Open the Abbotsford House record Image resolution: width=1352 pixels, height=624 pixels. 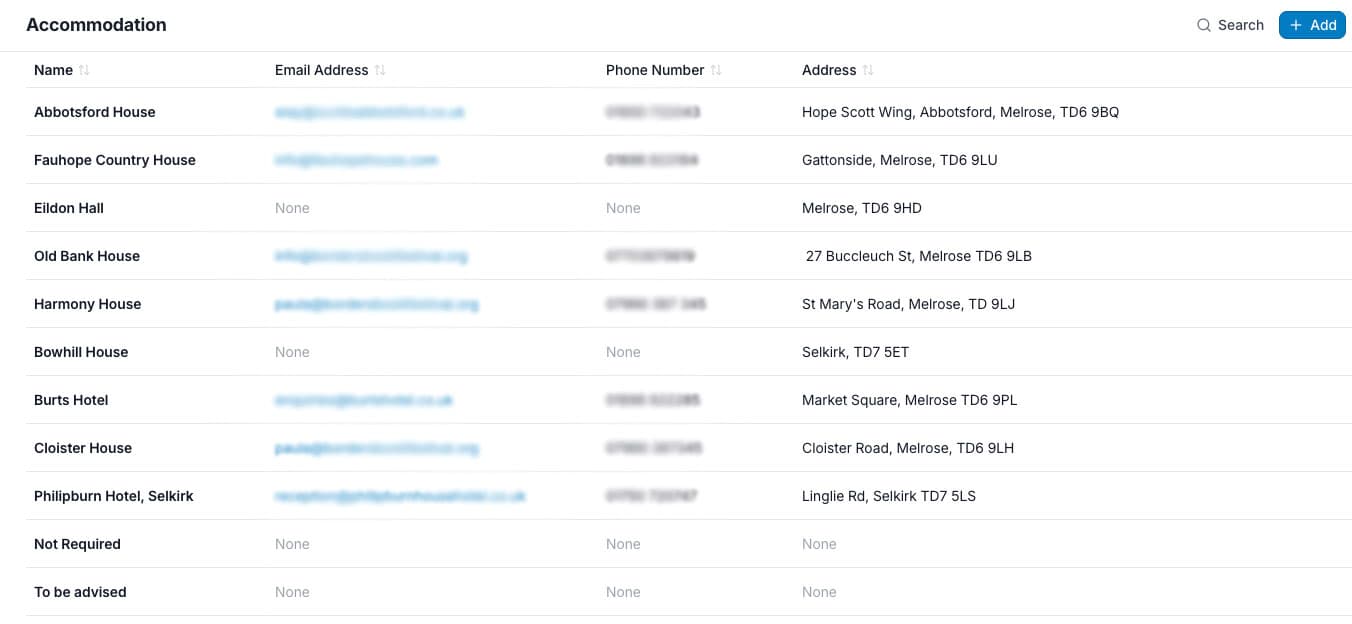click(95, 112)
